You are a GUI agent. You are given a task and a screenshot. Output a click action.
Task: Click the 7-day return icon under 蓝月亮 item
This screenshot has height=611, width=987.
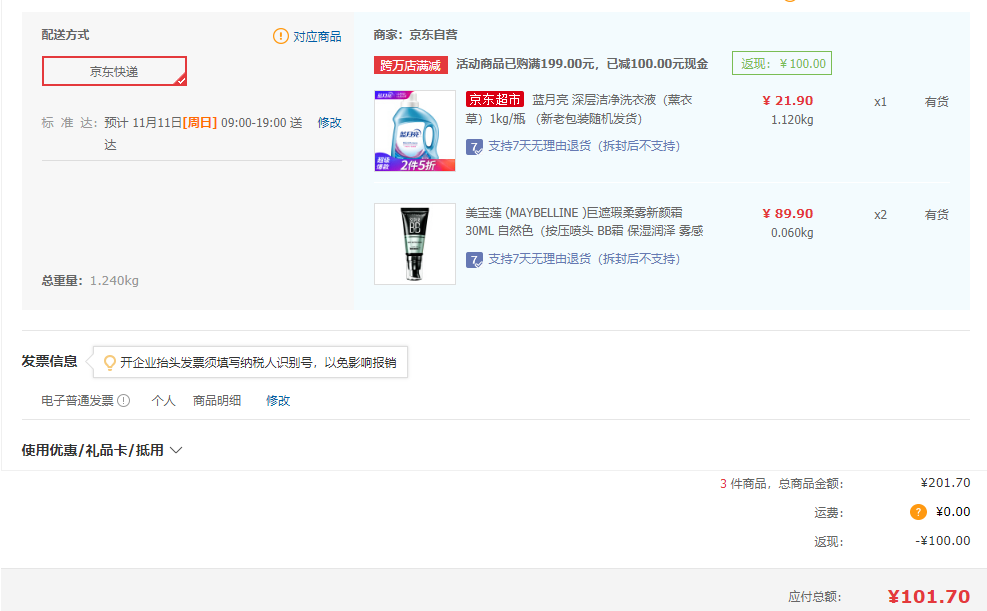tap(474, 147)
